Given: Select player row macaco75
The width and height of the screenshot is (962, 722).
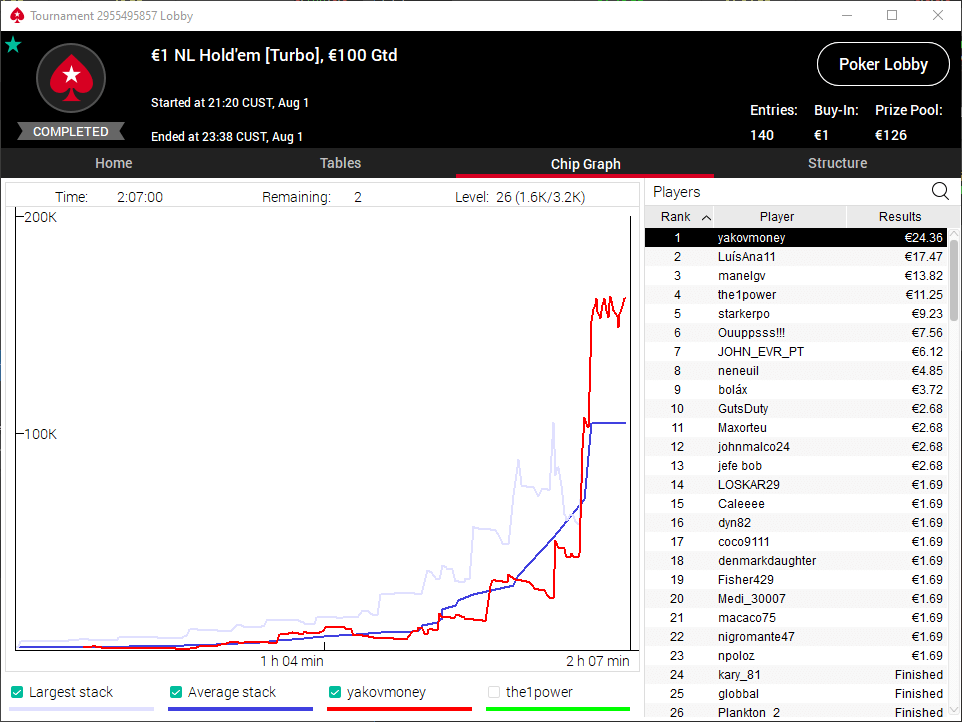Looking at the screenshot, I should (796, 618).
